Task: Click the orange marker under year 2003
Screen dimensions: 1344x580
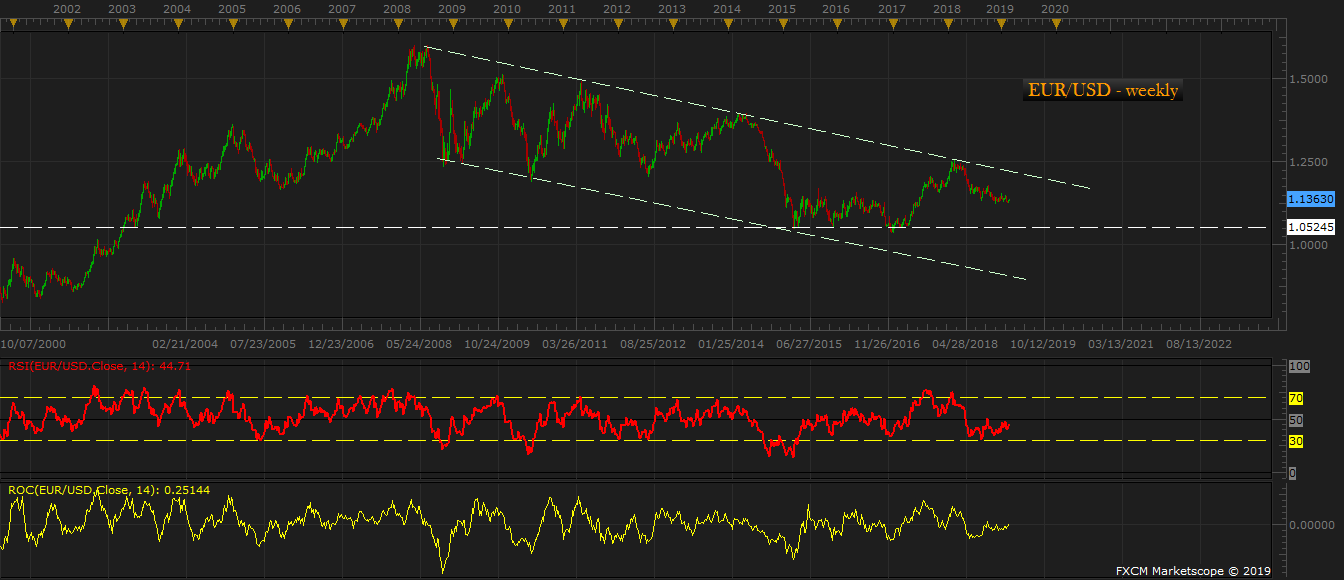Action: pos(122,23)
